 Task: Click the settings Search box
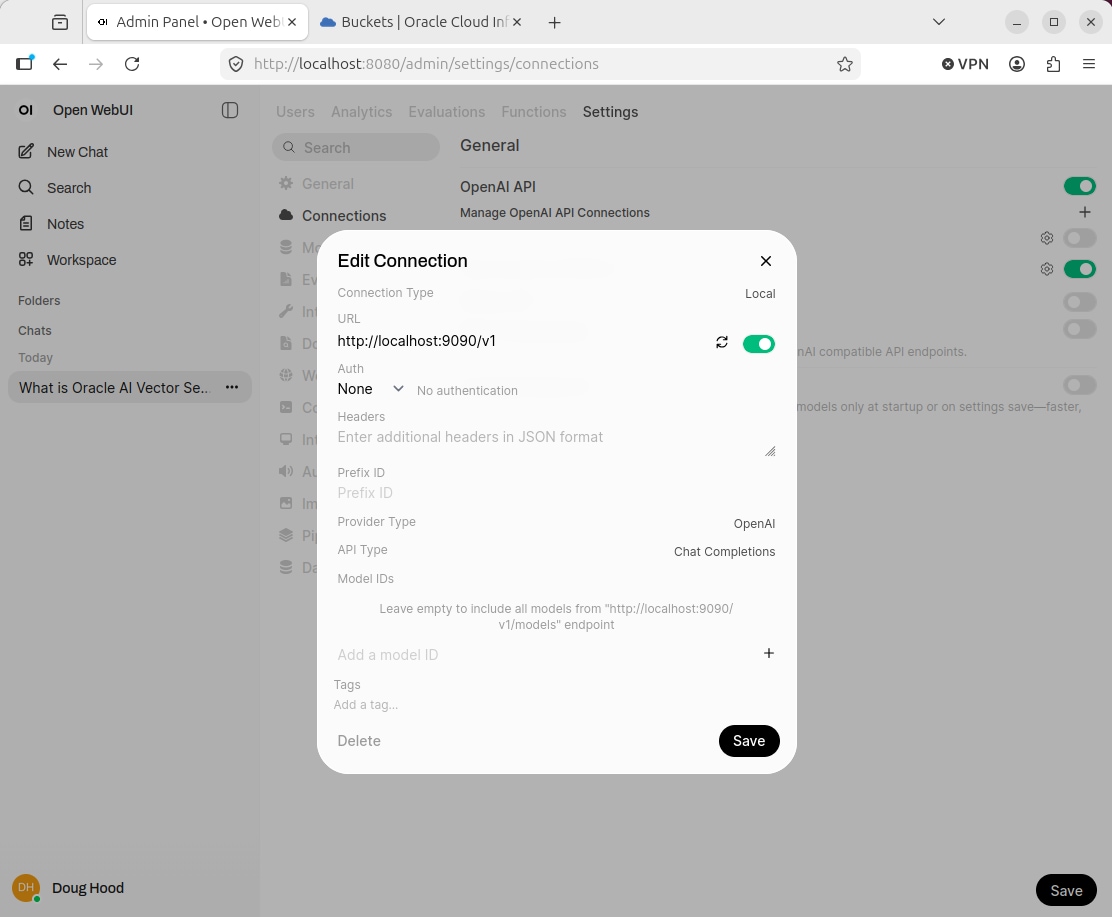pos(356,148)
